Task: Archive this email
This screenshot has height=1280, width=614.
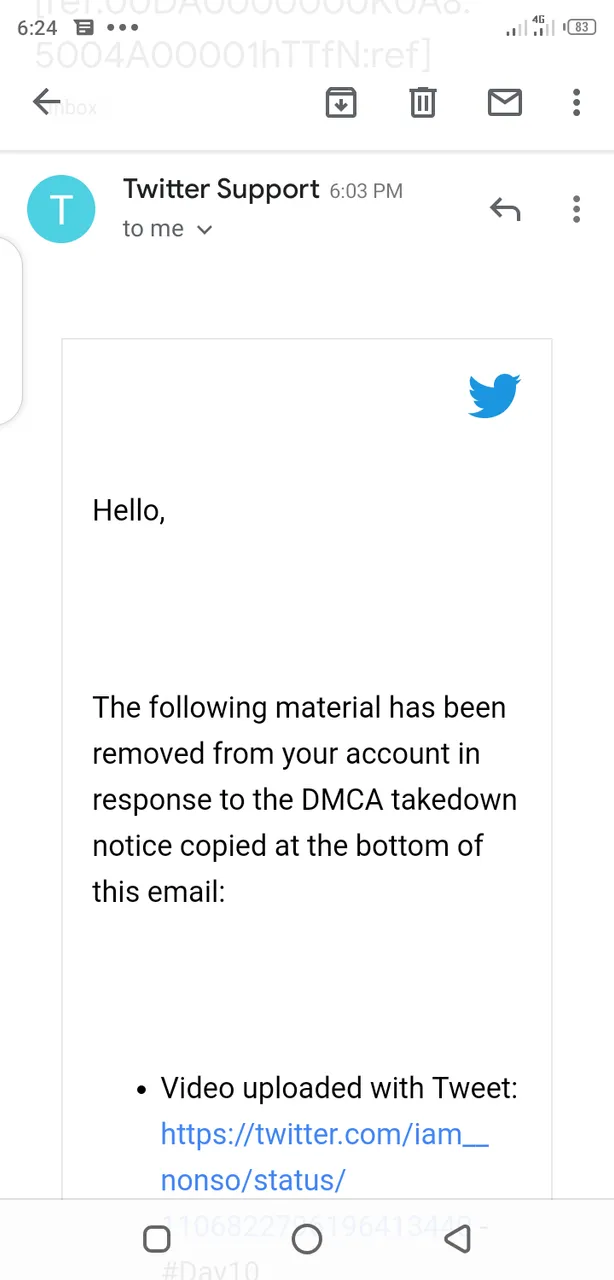Action: [x=341, y=102]
